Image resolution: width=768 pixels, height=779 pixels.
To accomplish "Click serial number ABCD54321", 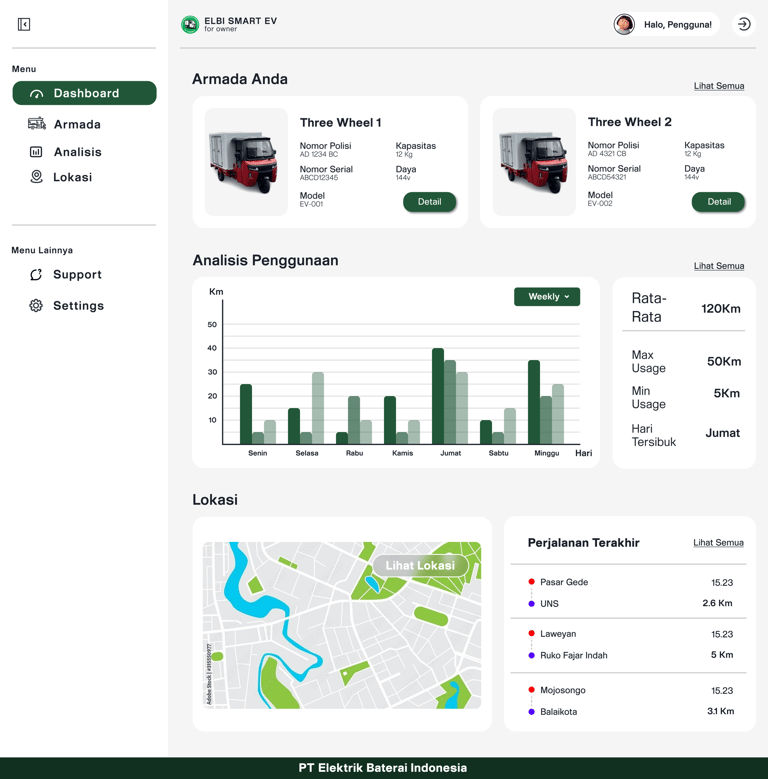I will 607,177.
